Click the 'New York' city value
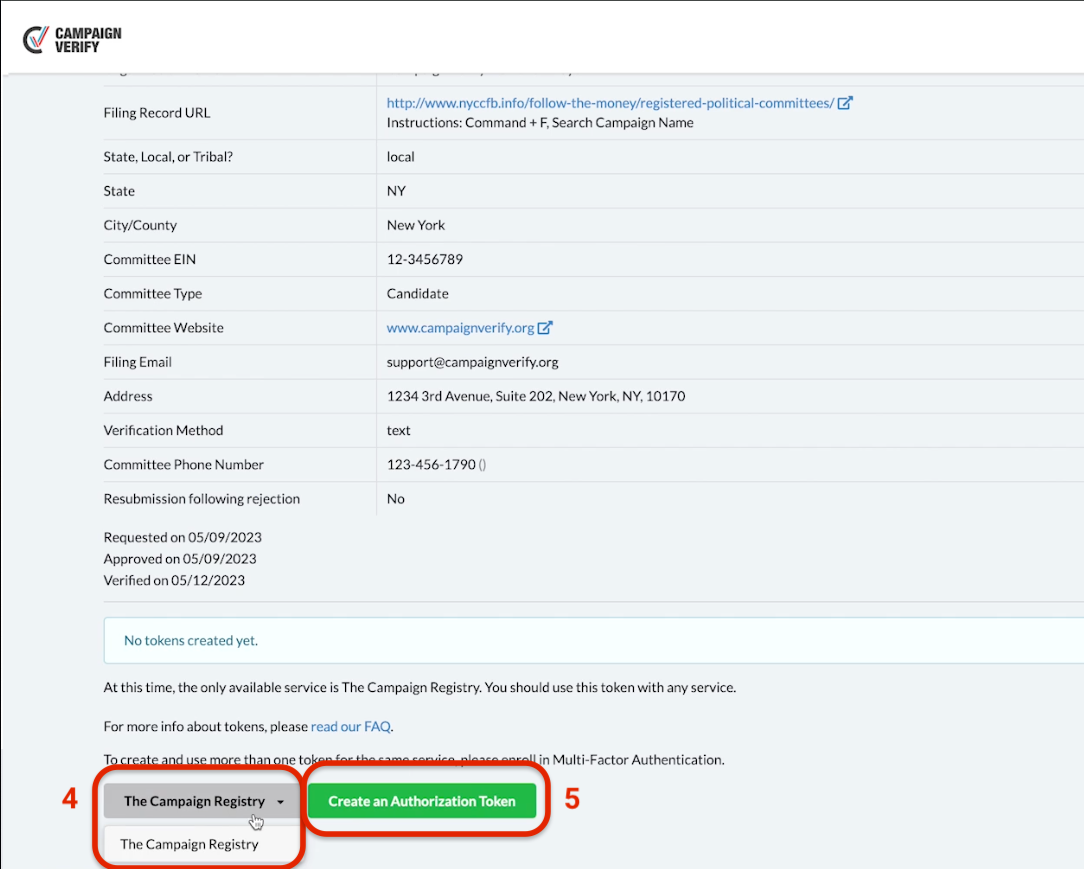This screenshot has height=869, width=1084. pyautogui.click(x=416, y=225)
